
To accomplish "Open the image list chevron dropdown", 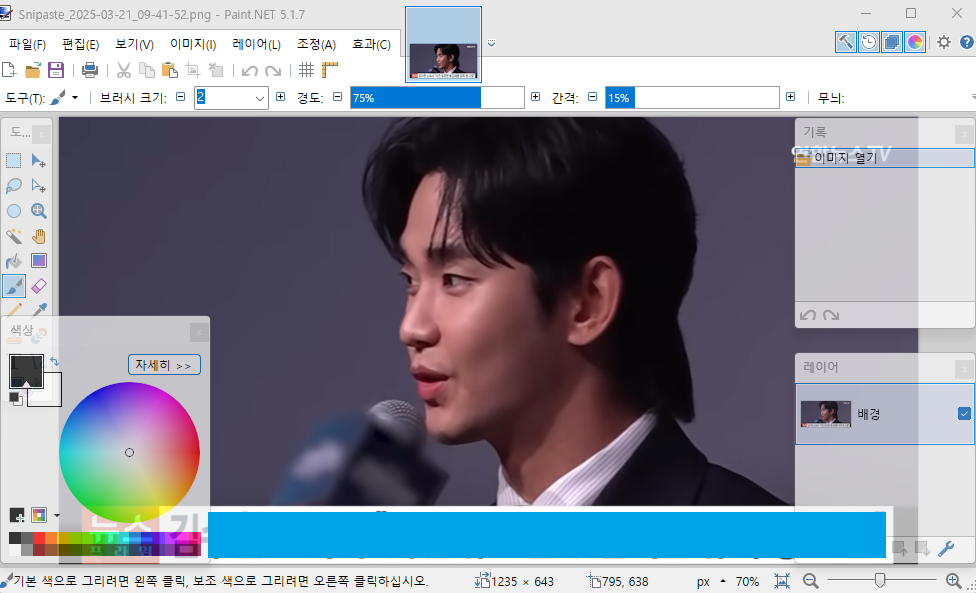I will tap(492, 44).
